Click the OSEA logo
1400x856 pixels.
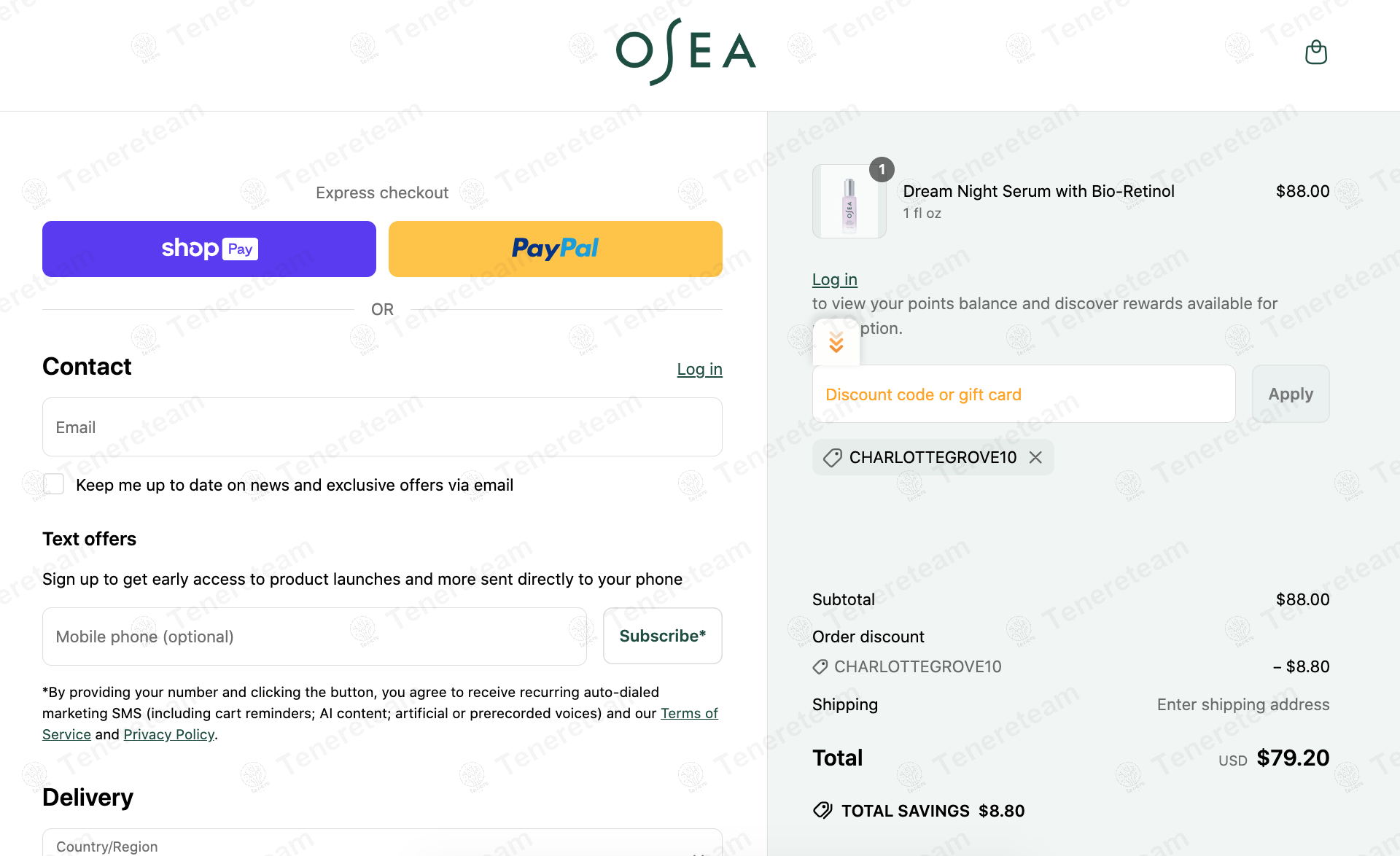(x=685, y=51)
